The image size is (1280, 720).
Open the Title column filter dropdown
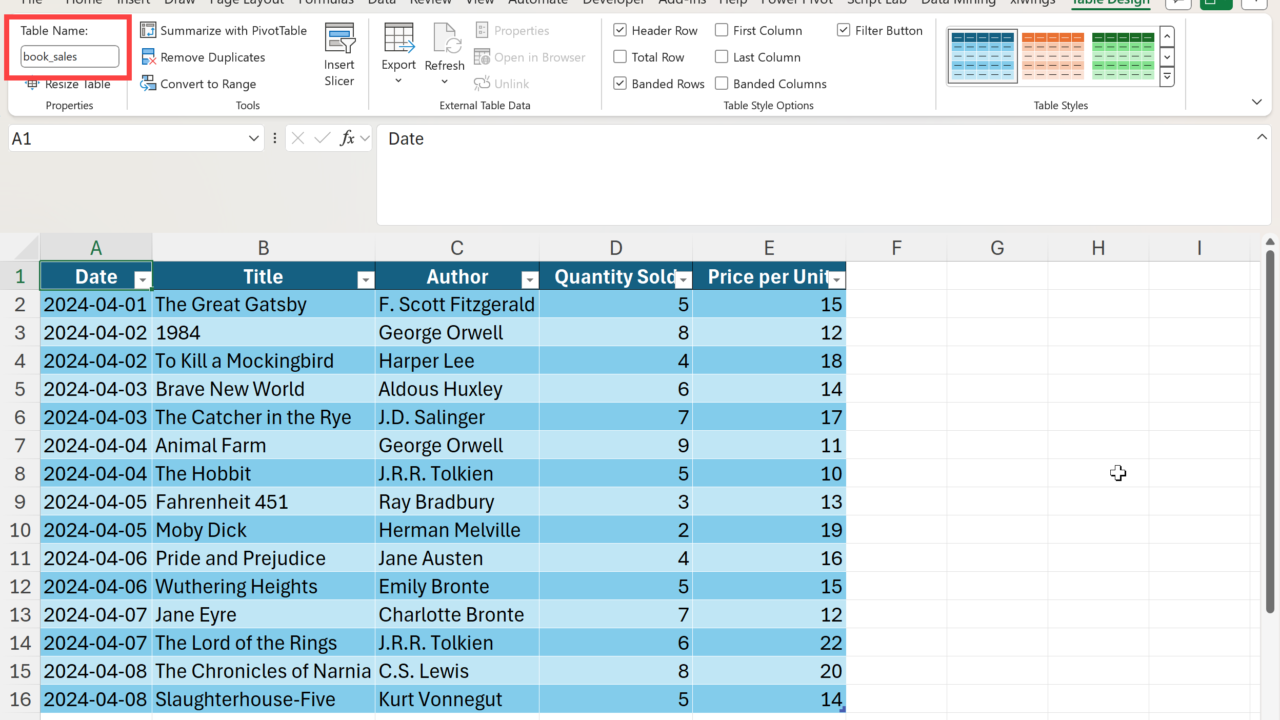[x=366, y=280]
